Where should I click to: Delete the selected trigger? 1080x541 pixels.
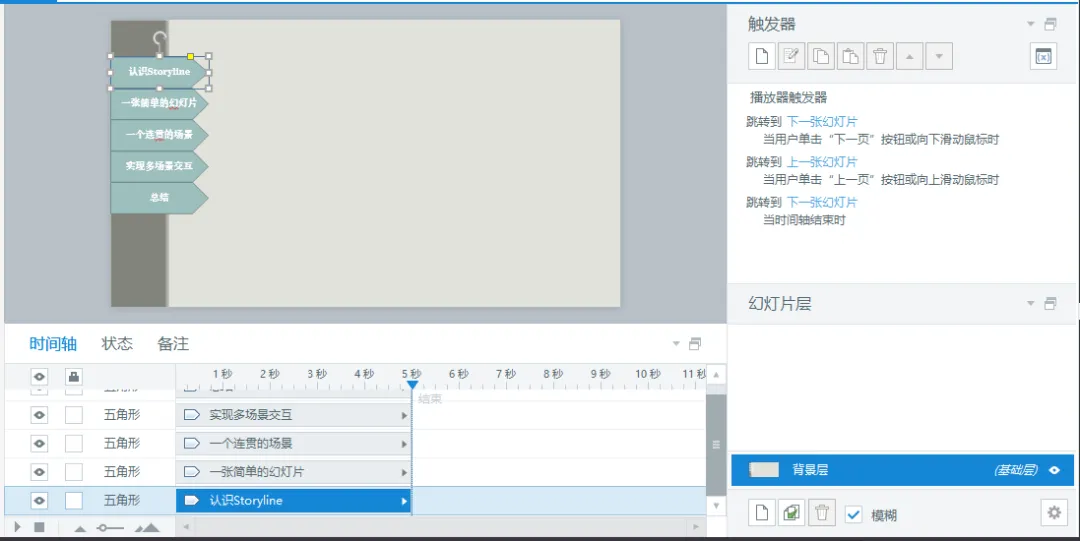[880, 57]
